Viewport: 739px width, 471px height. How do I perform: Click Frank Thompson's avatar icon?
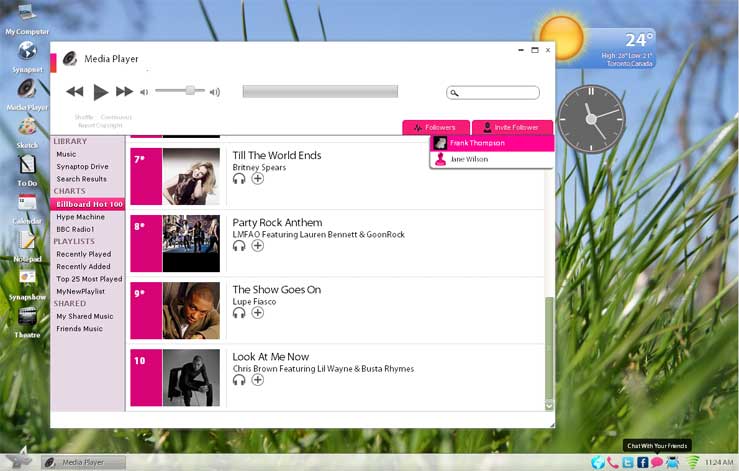[x=440, y=143]
